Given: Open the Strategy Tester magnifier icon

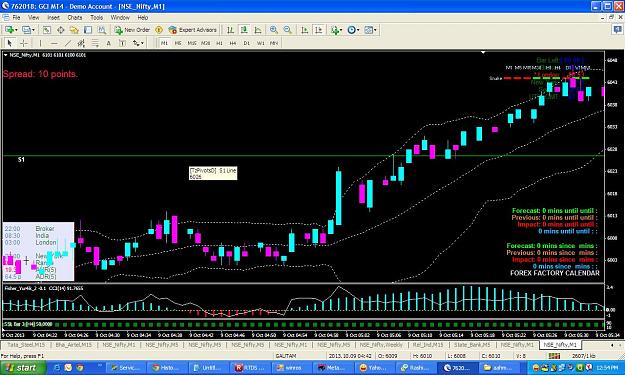Looking at the screenshot, I should 102,30.
